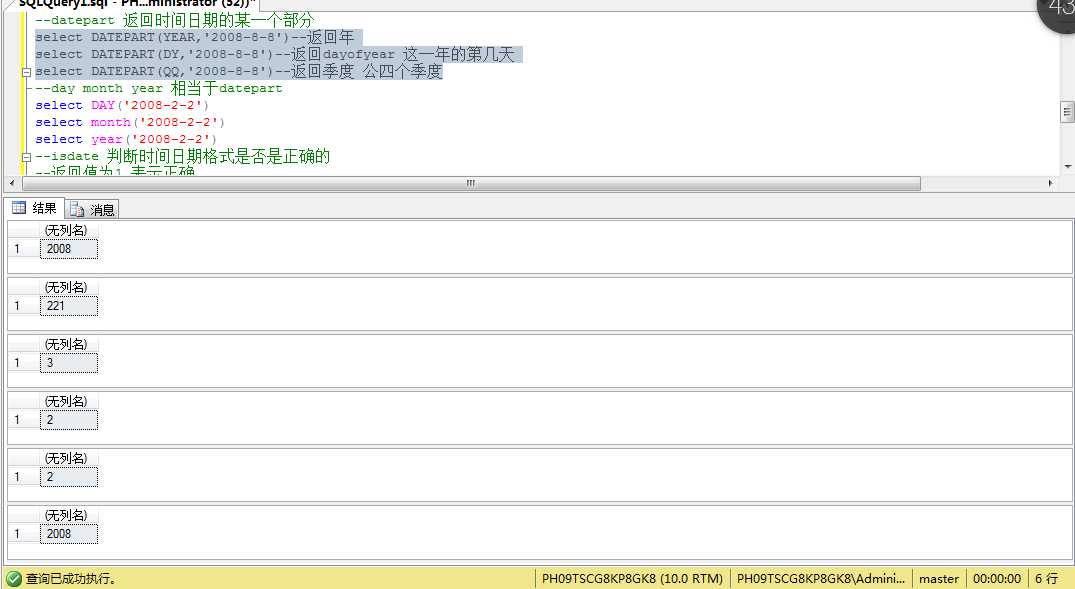Click the login name PH09TSCG8KP8GK8\Admini...
The image size is (1075, 589).
pyautogui.click(x=821, y=579)
